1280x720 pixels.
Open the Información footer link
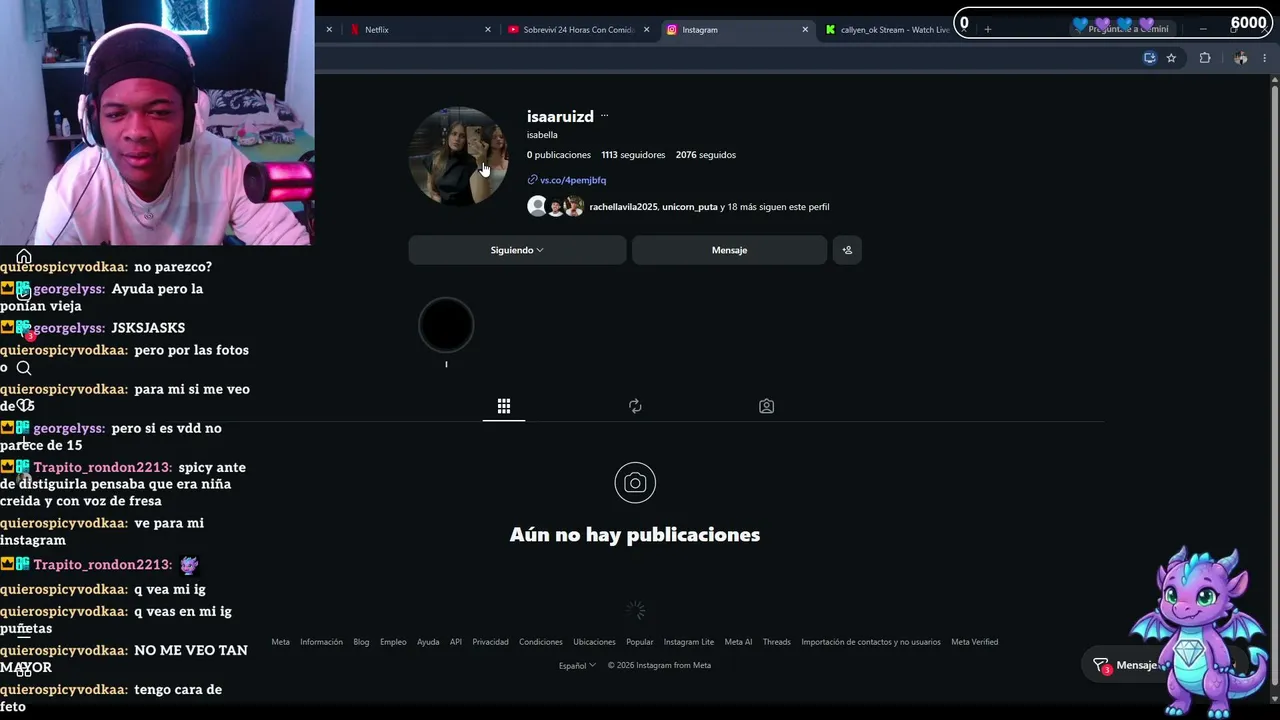coord(321,642)
